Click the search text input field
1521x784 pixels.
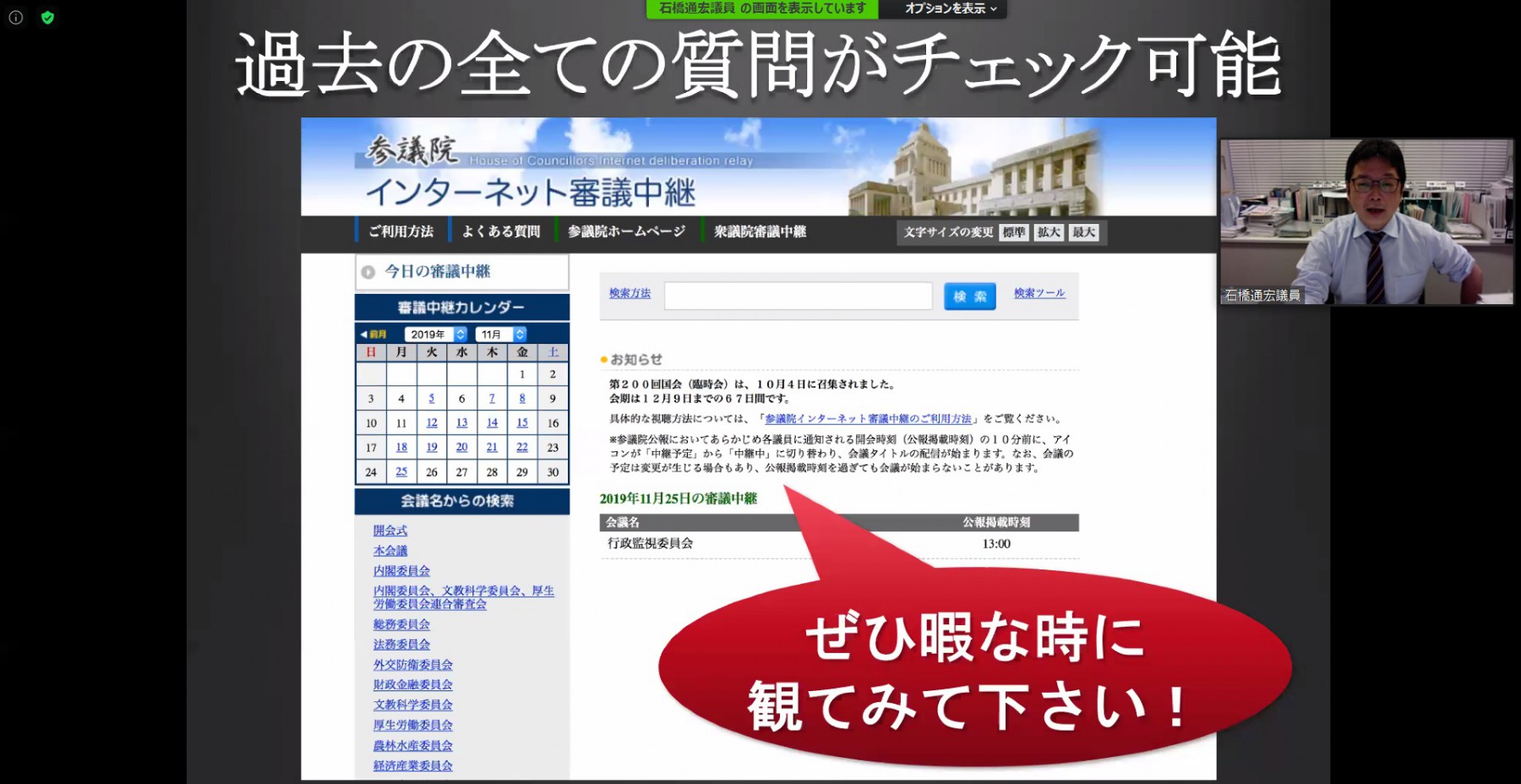(x=798, y=297)
